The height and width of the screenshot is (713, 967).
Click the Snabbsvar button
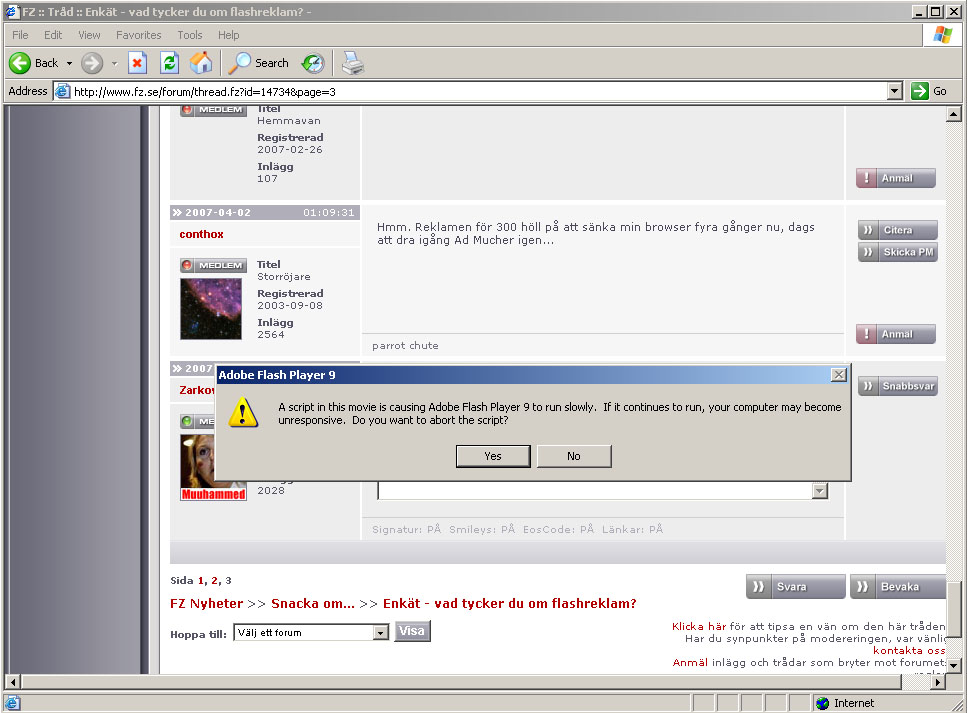click(897, 386)
